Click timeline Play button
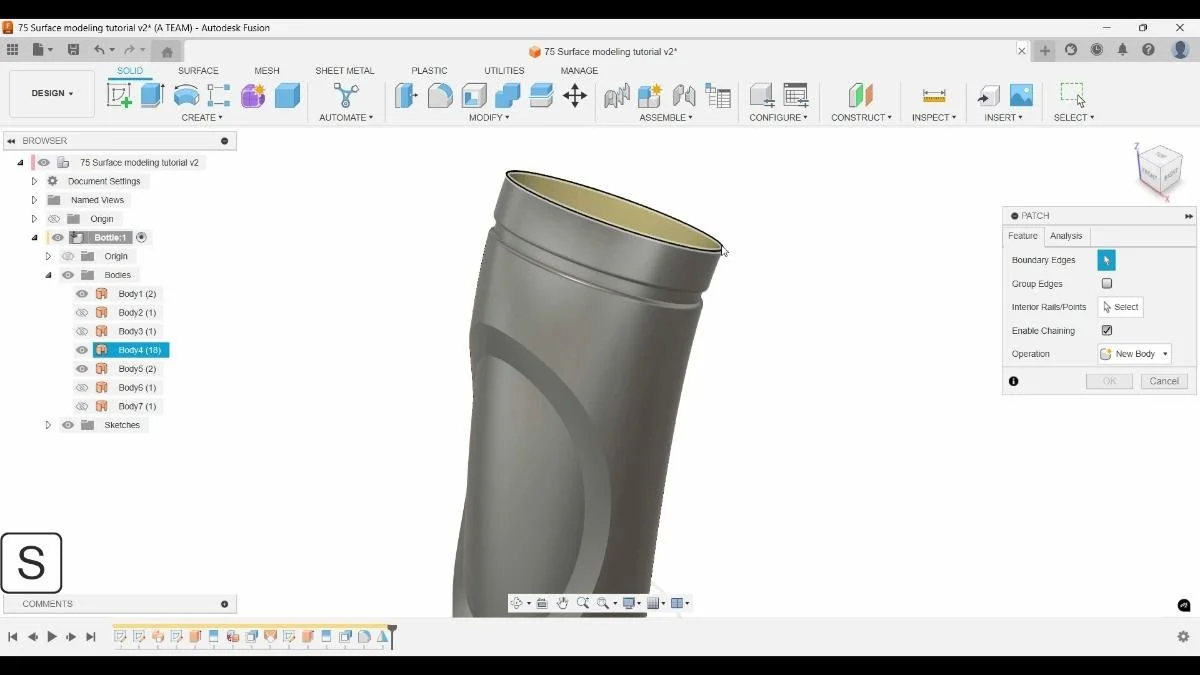This screenshot has width=1200, height=675. point(52,637)
